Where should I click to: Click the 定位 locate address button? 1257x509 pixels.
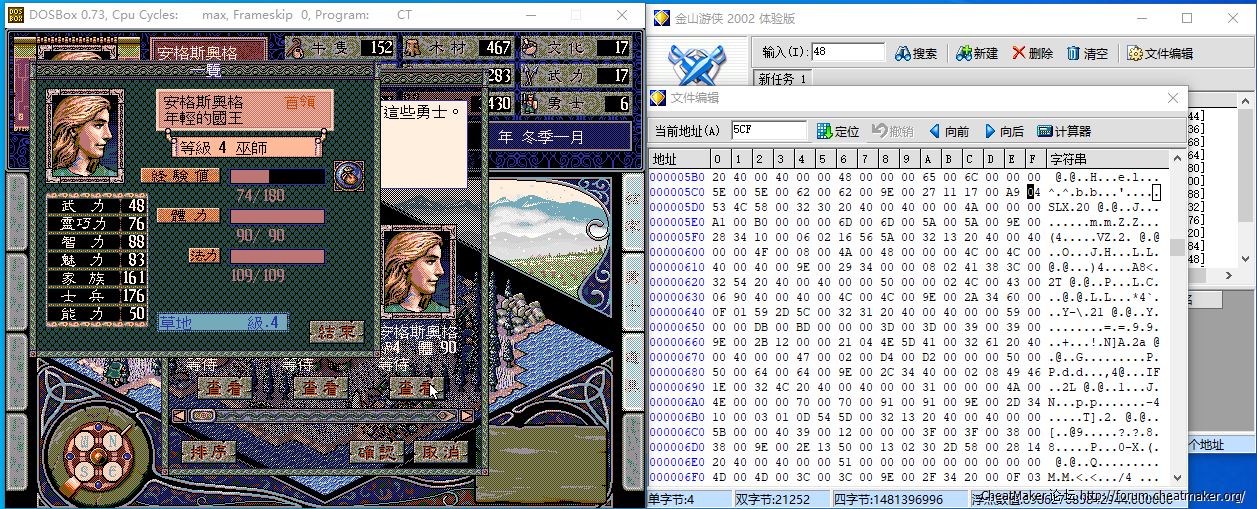[838, 131]
